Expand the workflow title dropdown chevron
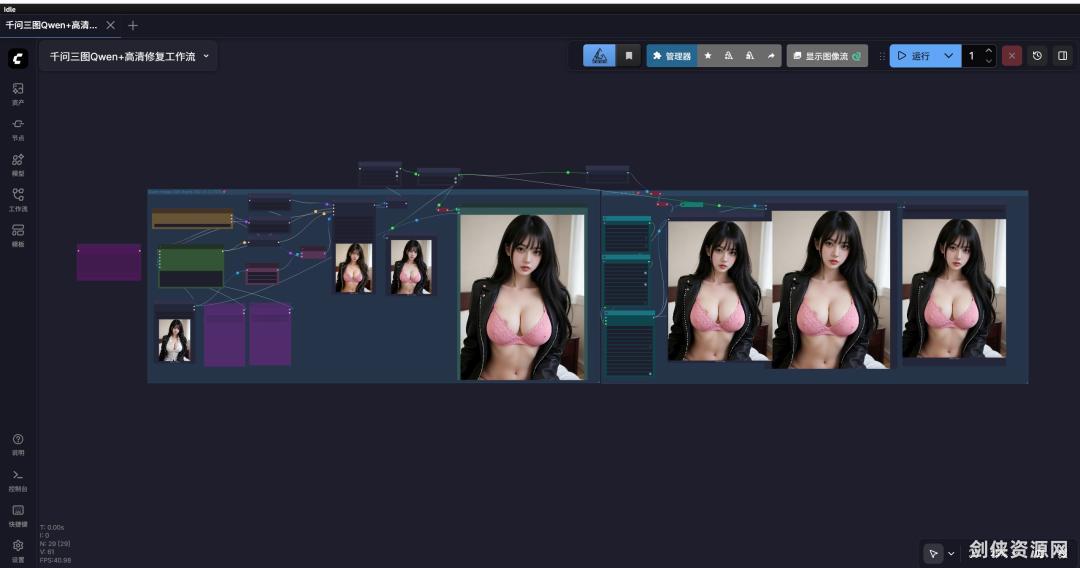The height and width of the screenshot is (568, 1080). (206, 56)
